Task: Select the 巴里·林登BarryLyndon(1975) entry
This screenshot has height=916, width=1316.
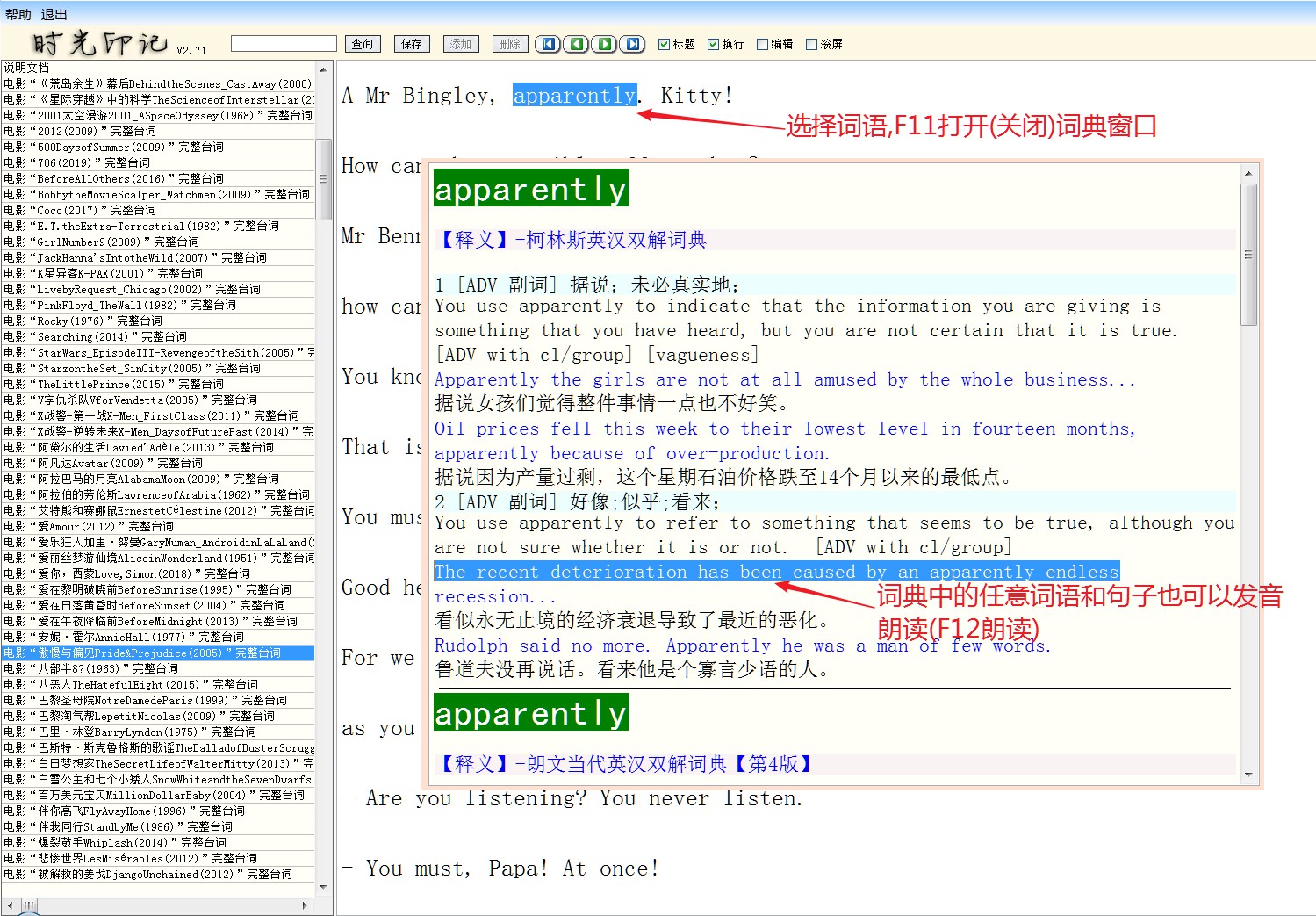Action: pos(158,732)
